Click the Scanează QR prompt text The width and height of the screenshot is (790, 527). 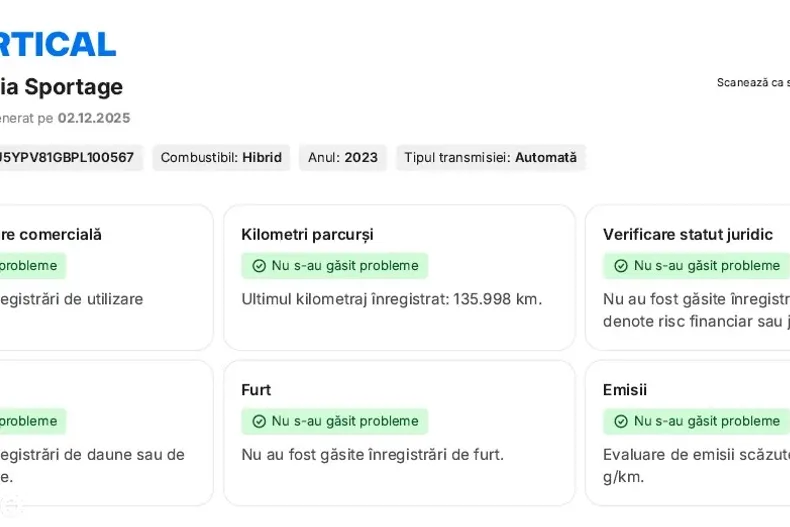(x=753, y=82)
